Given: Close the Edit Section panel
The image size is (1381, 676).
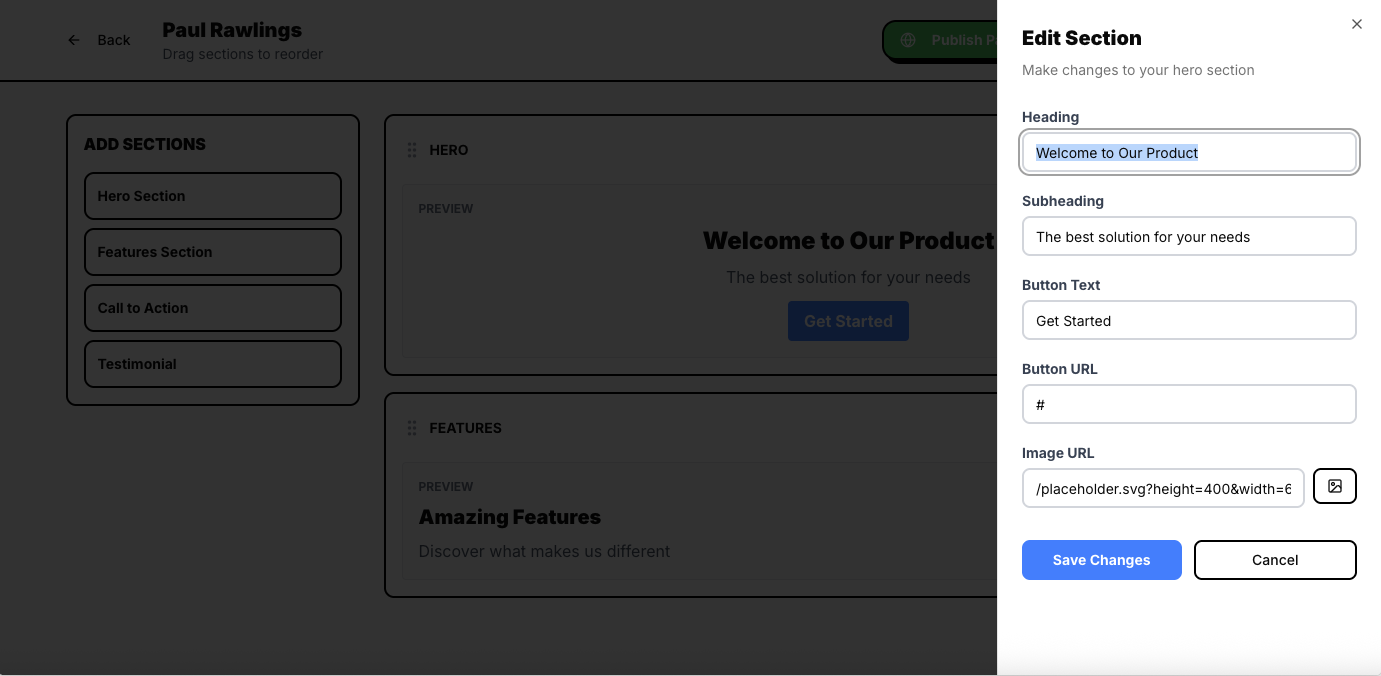Looking at the screenshot, I should 1356,24.
